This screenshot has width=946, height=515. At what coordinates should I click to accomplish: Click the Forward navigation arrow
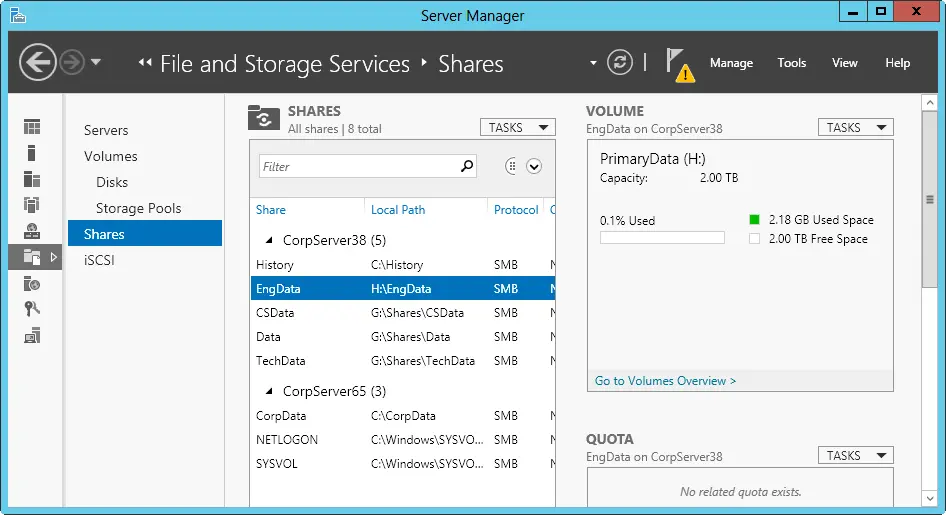click(x=72, y=62)
